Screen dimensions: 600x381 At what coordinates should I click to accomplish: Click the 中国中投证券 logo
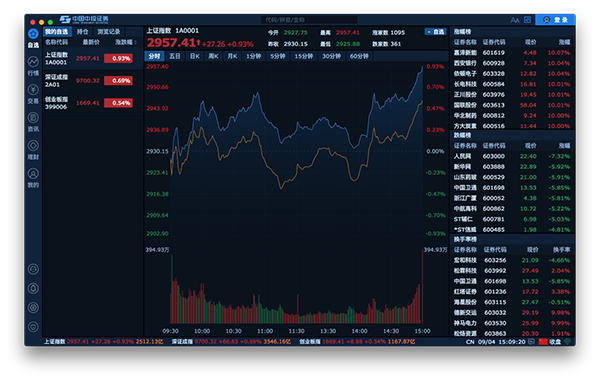tap(84, 19)
